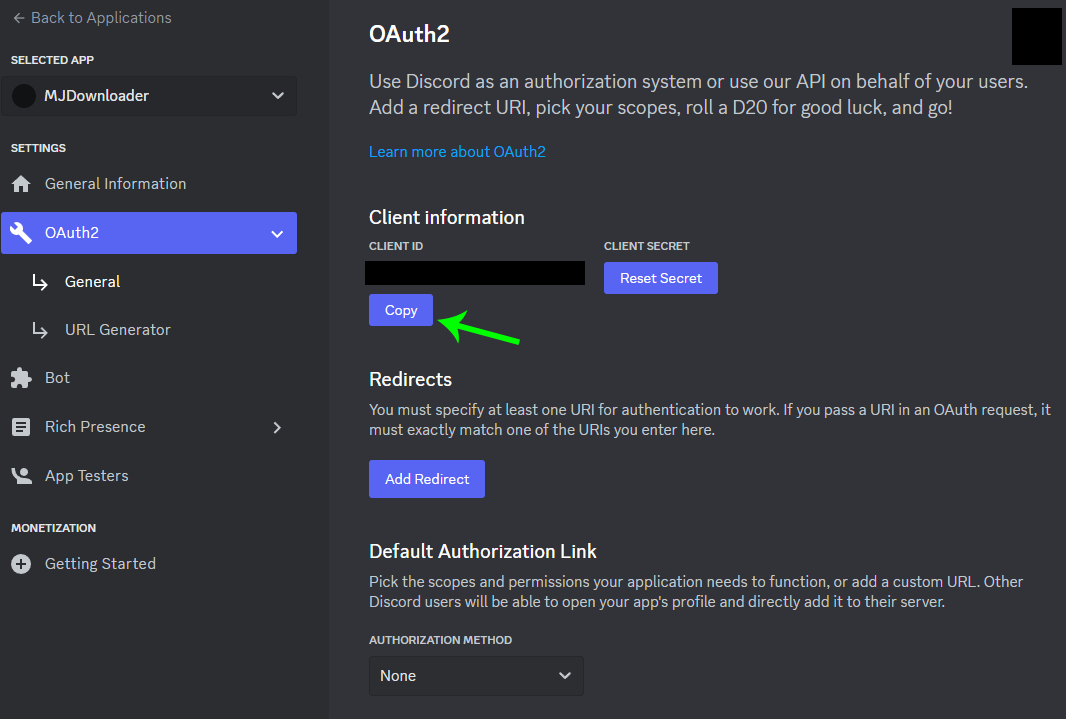Click the Rich Presence document icon

coord(21,427)
